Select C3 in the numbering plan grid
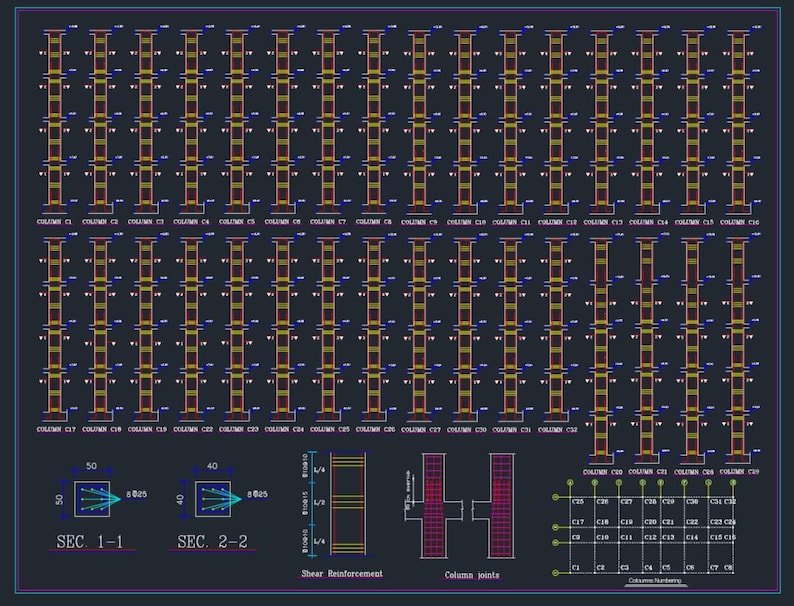The width and height of the screenshot is (794, 606). point(624,568)
